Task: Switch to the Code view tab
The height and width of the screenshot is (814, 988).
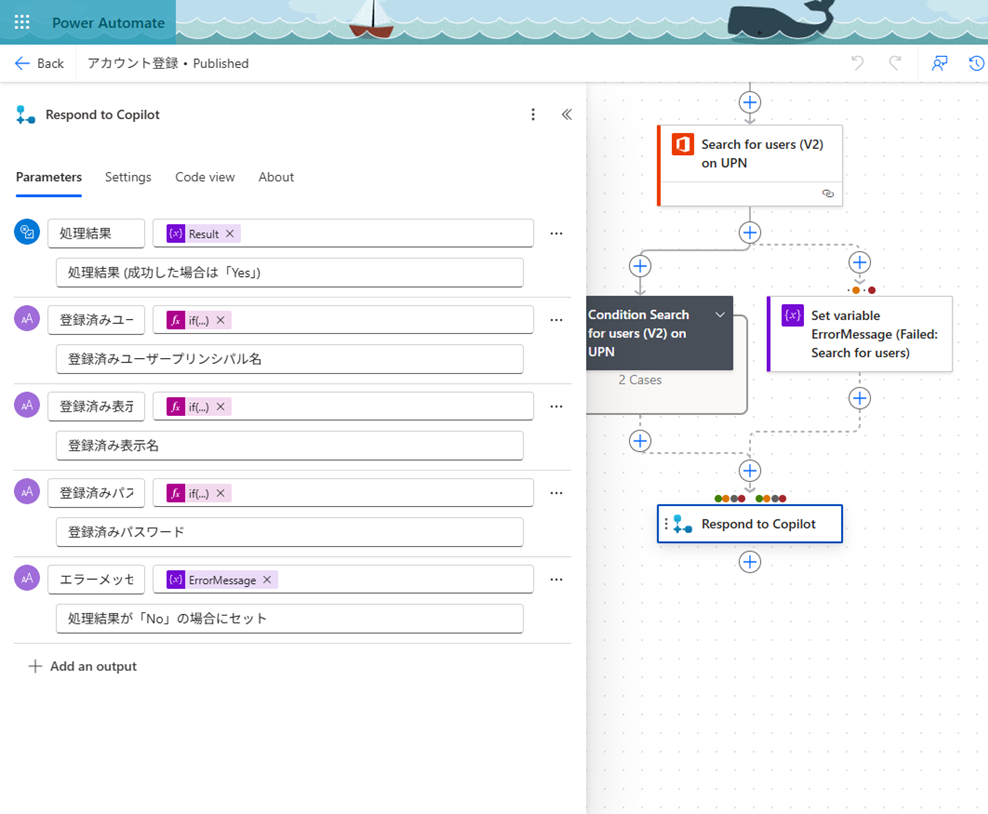Action: click(205, 177)
